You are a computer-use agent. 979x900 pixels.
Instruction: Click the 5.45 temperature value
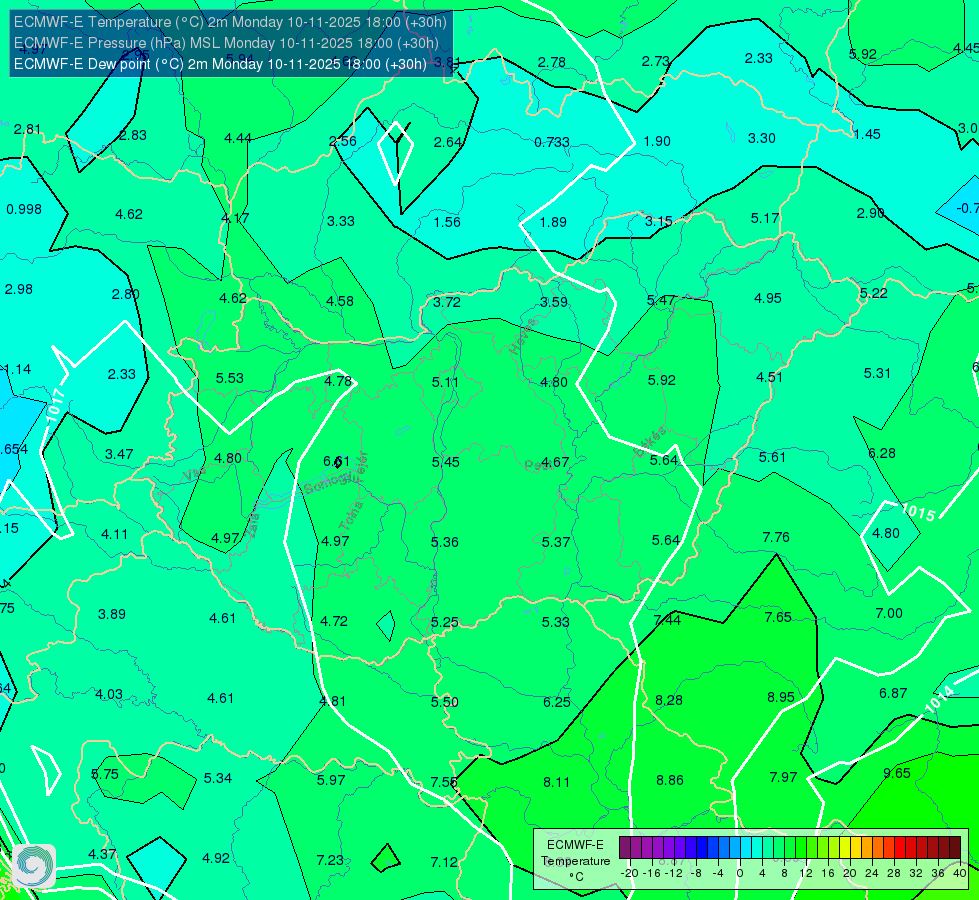pyautogui.click(x=446, y=462)
